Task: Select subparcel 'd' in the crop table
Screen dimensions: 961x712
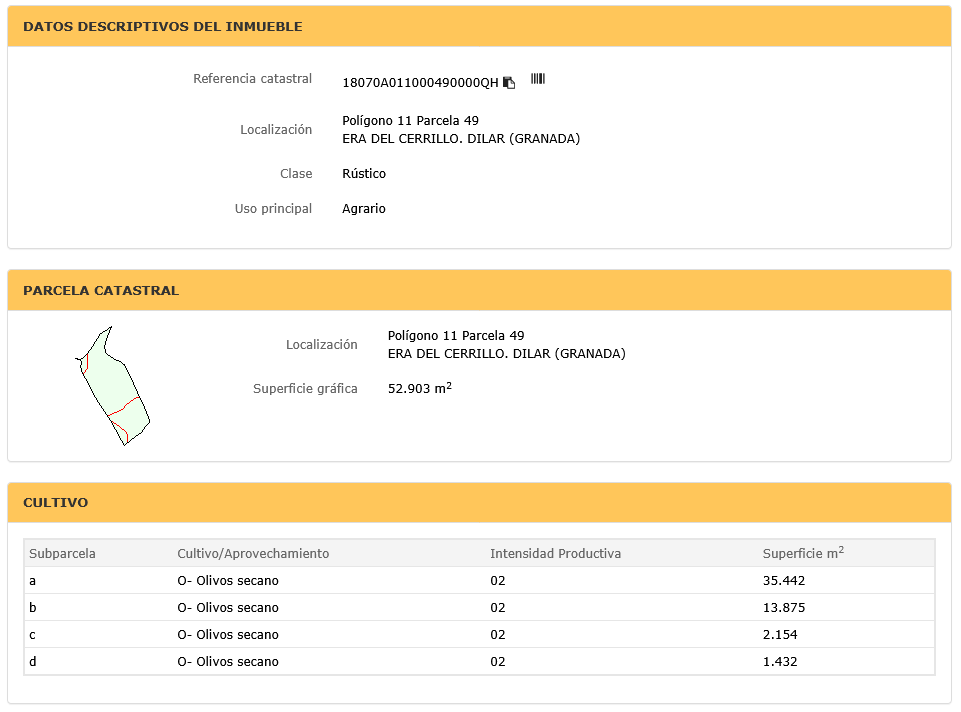Action: click(32, 662)
